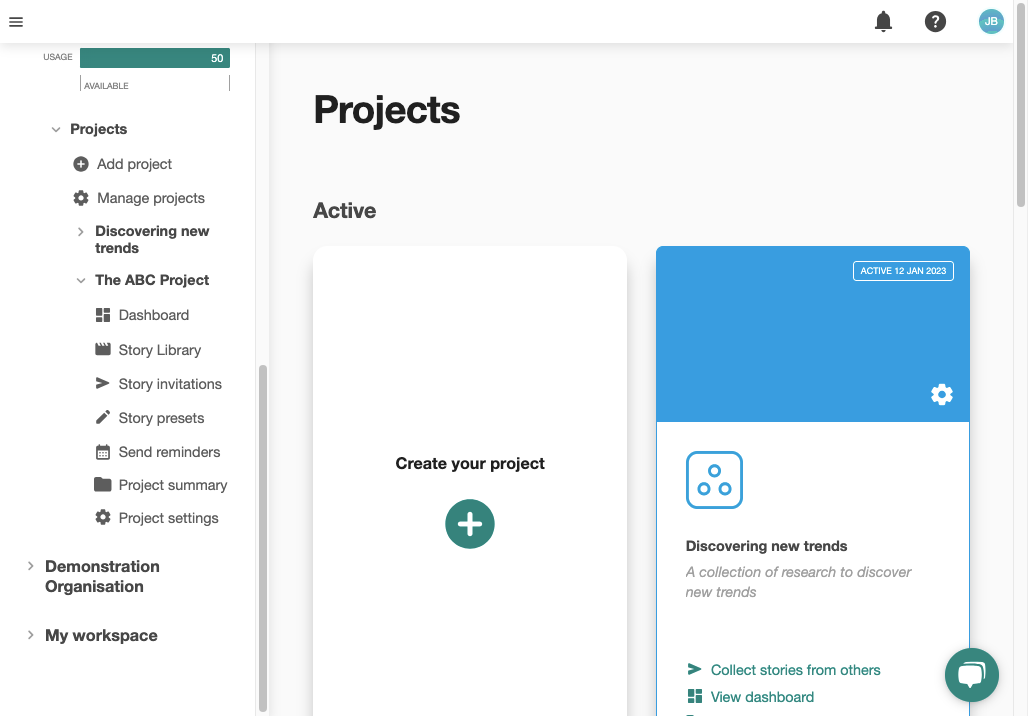Expand Discovering new trends in sidebar

tap(81, 231)
